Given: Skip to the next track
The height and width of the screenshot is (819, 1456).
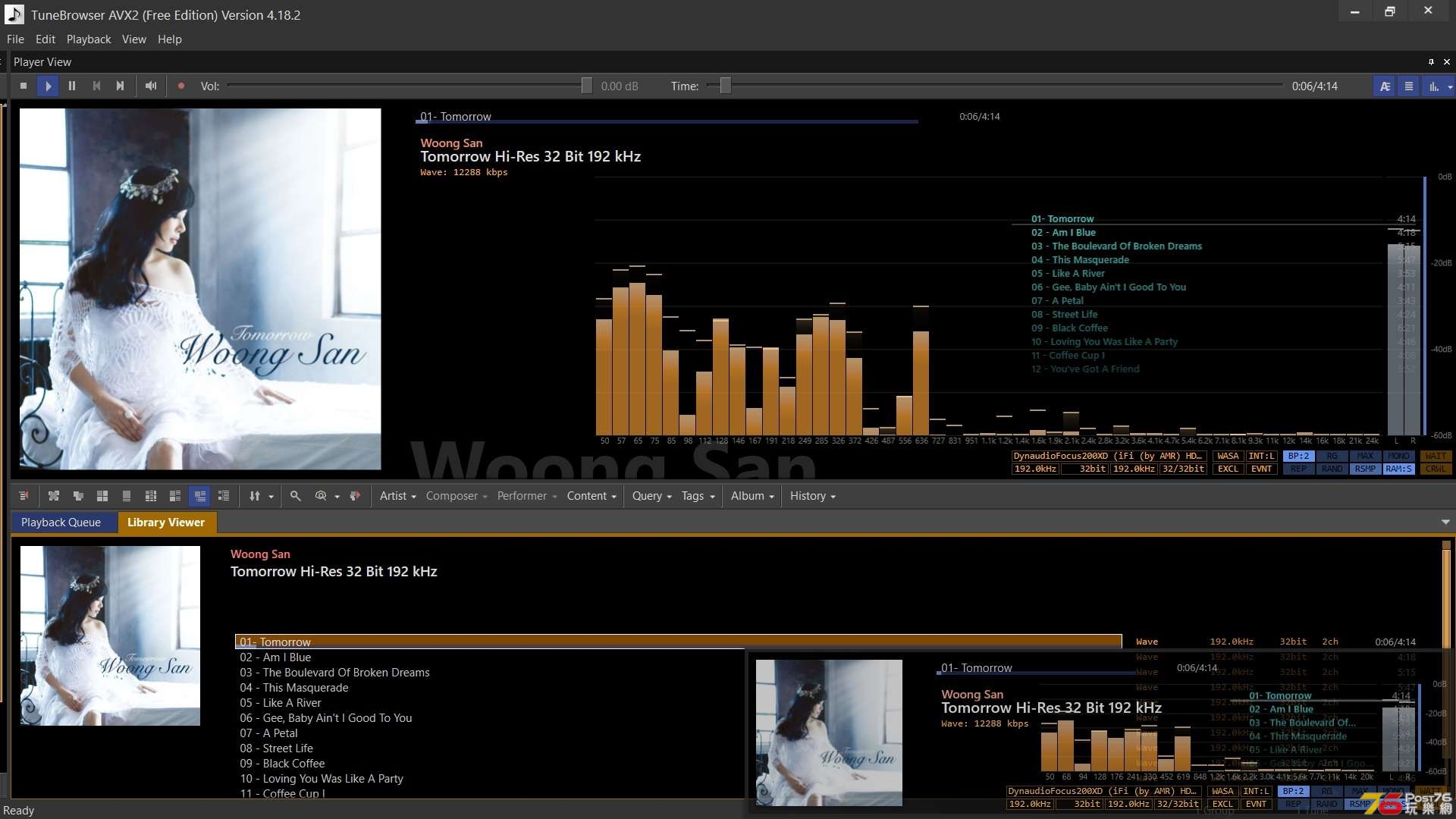Looking at the screenshot, I should [120, 86].
